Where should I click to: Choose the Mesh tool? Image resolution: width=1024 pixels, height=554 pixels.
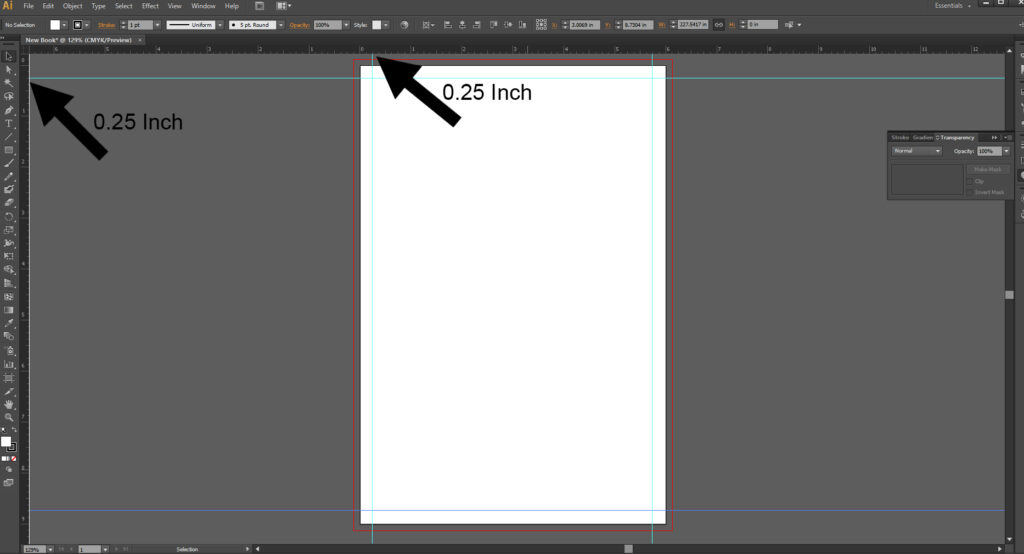point(8,297)
